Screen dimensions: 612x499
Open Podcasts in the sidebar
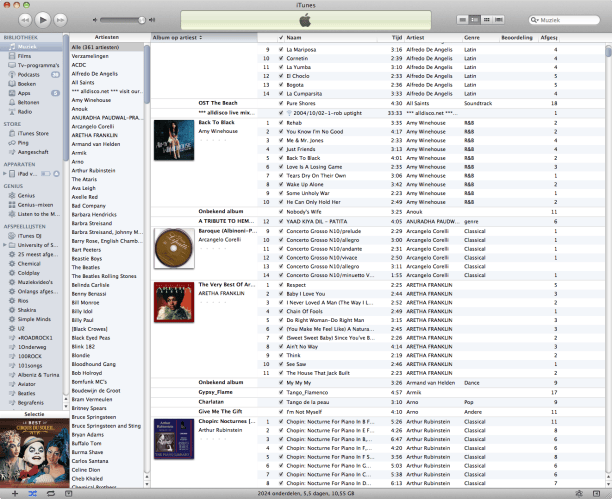point(28,75)
